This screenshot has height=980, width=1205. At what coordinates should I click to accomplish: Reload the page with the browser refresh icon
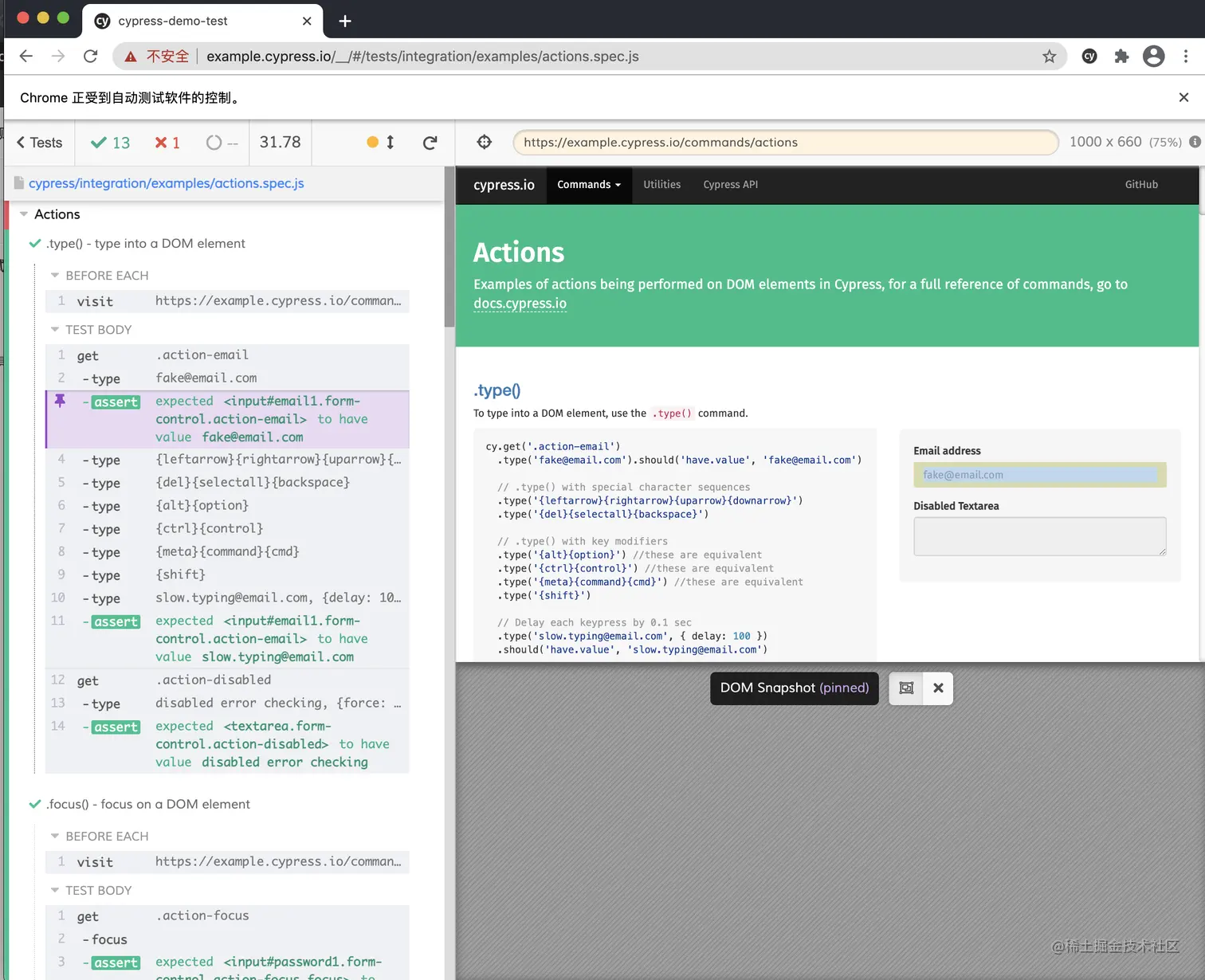(91, 56)
